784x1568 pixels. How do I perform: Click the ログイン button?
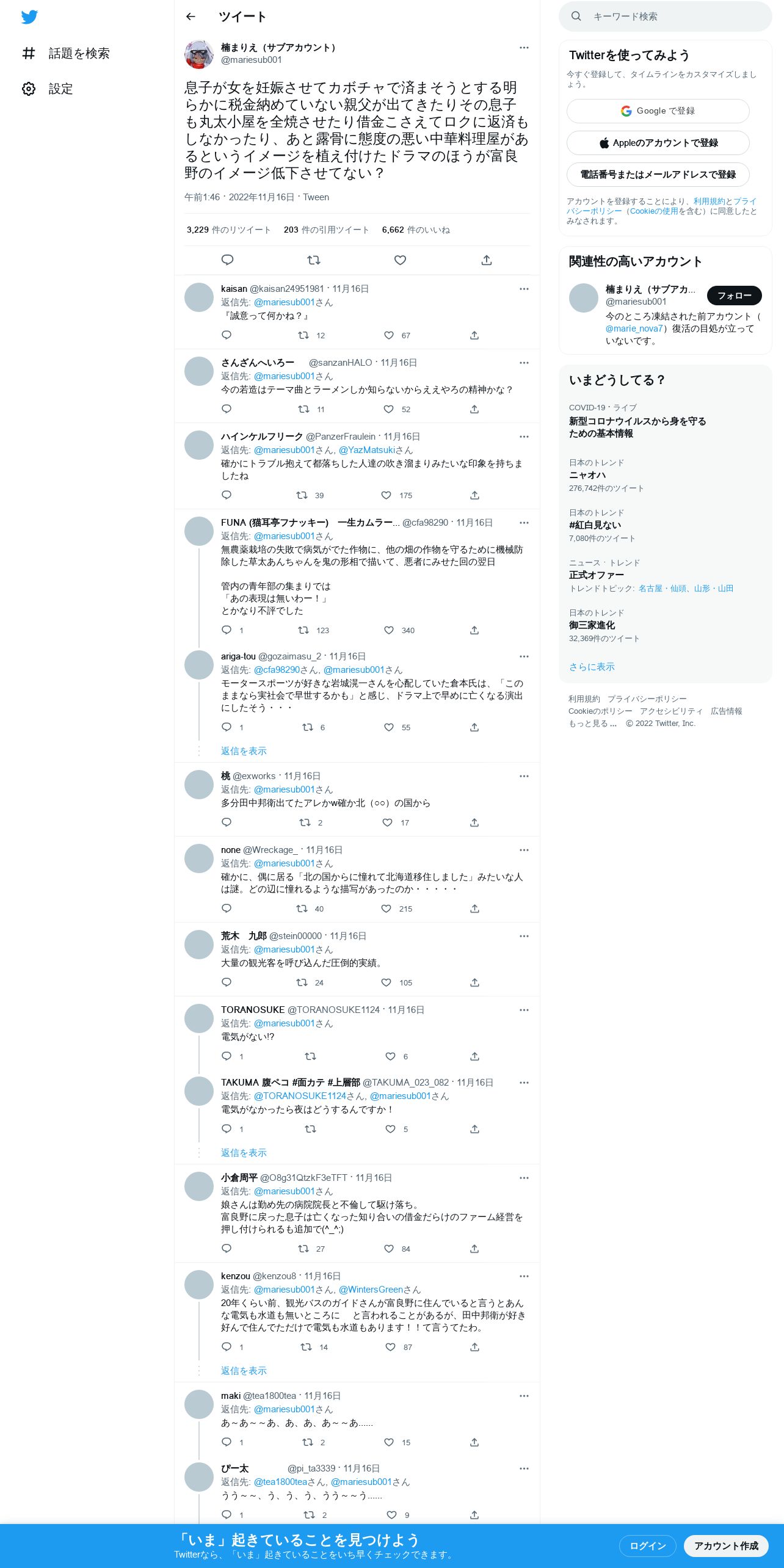pos(648,1545)
